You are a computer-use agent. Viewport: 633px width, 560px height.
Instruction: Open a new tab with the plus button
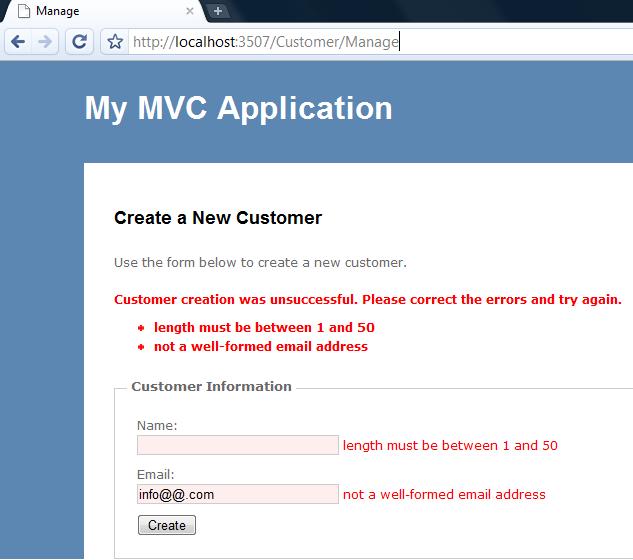[x=218, y=11]
